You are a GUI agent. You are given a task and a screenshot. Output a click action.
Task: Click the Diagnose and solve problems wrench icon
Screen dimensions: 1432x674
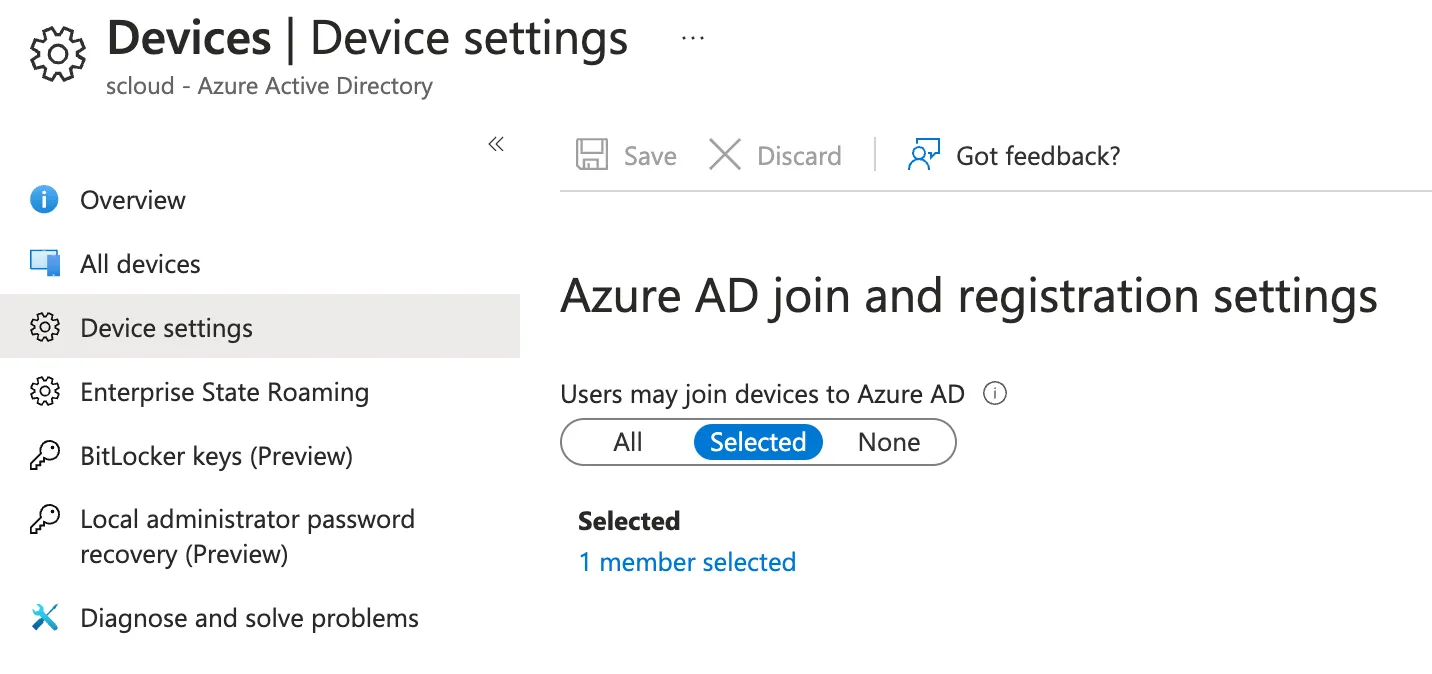coord(45,618)
